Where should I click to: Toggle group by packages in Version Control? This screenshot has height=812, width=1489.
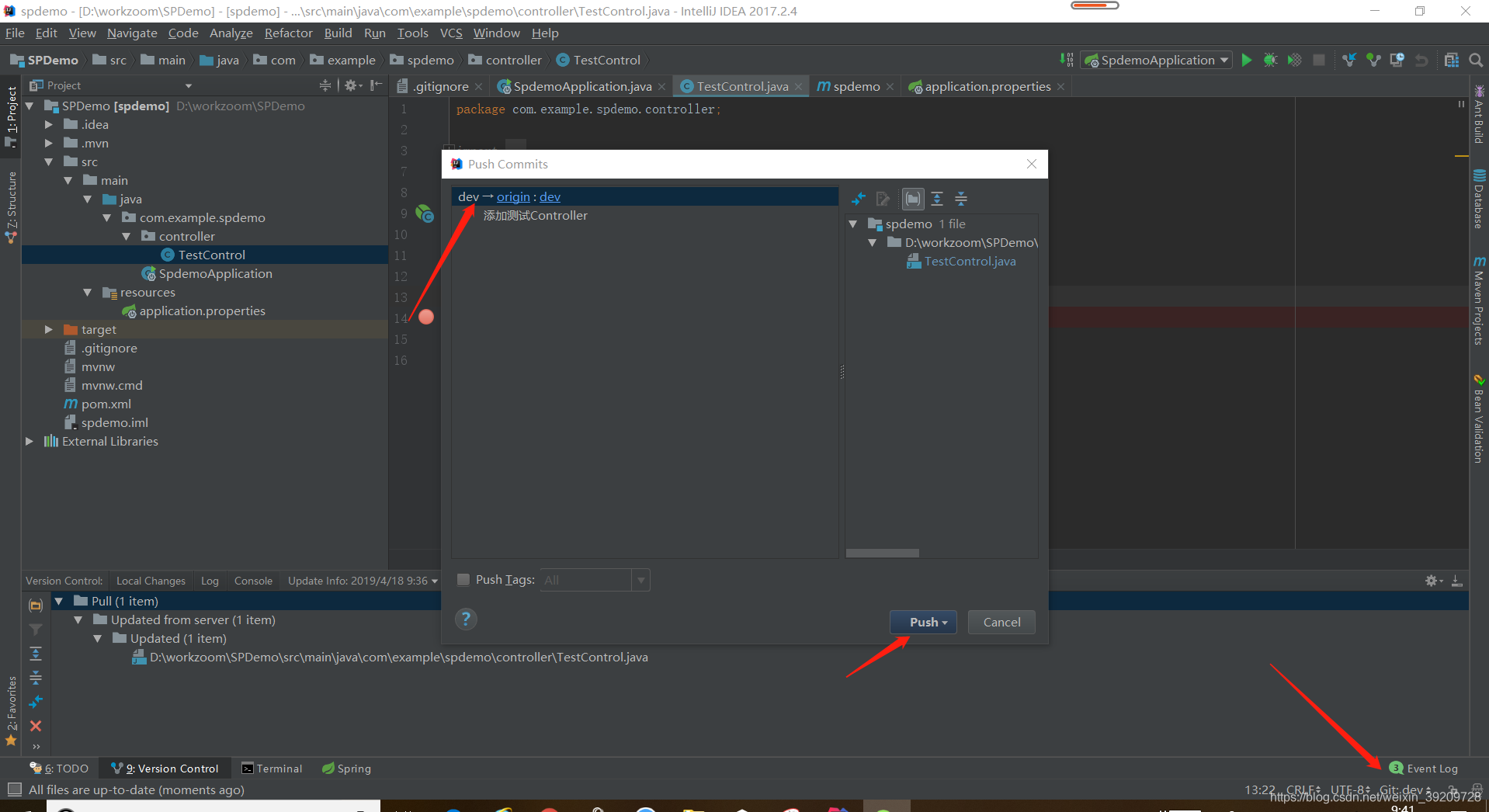36,605
